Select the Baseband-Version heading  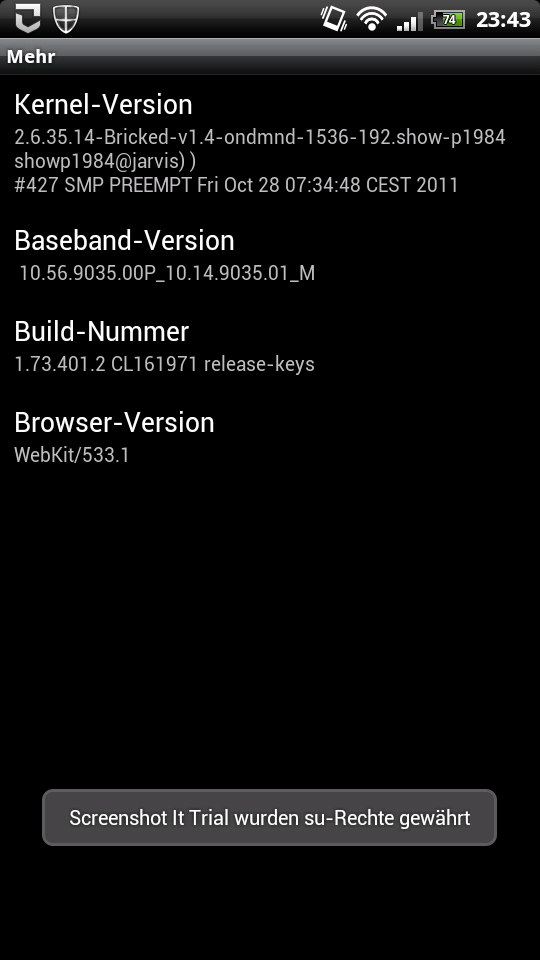tap(124, 241)
